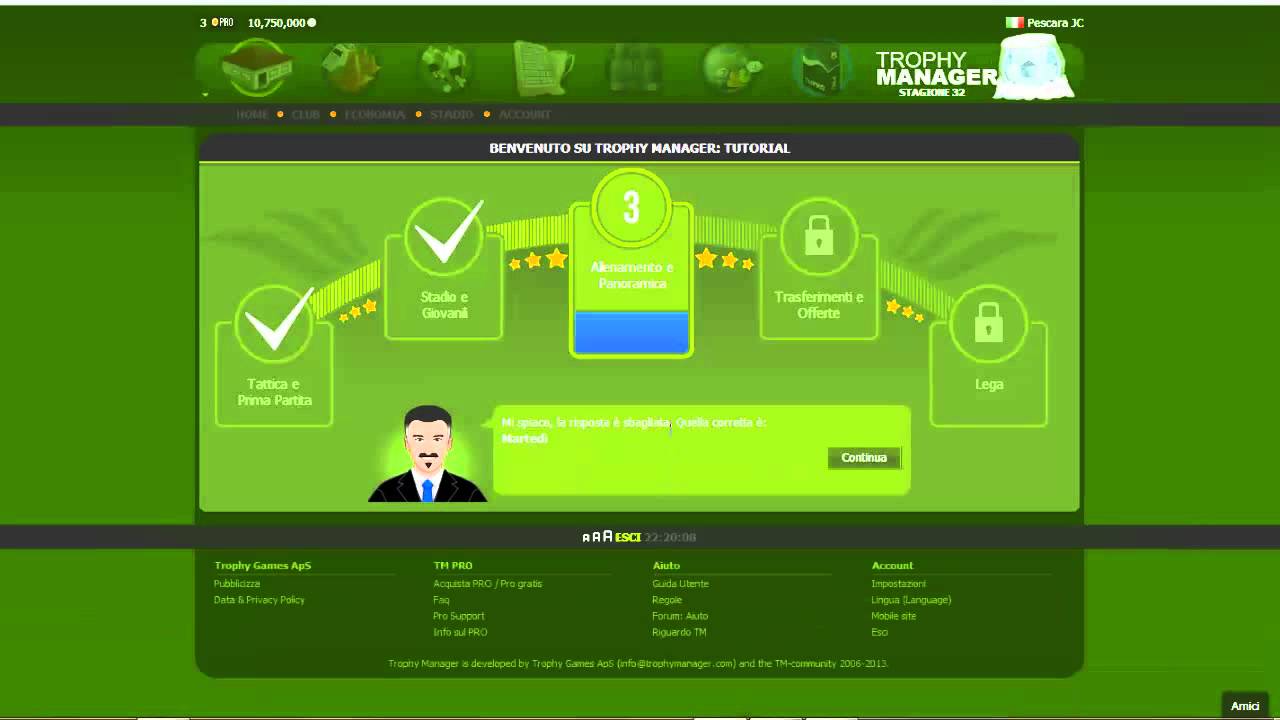Open the Pro Support link
This screenshot has width=1280, height=720.
click(459, 616)
